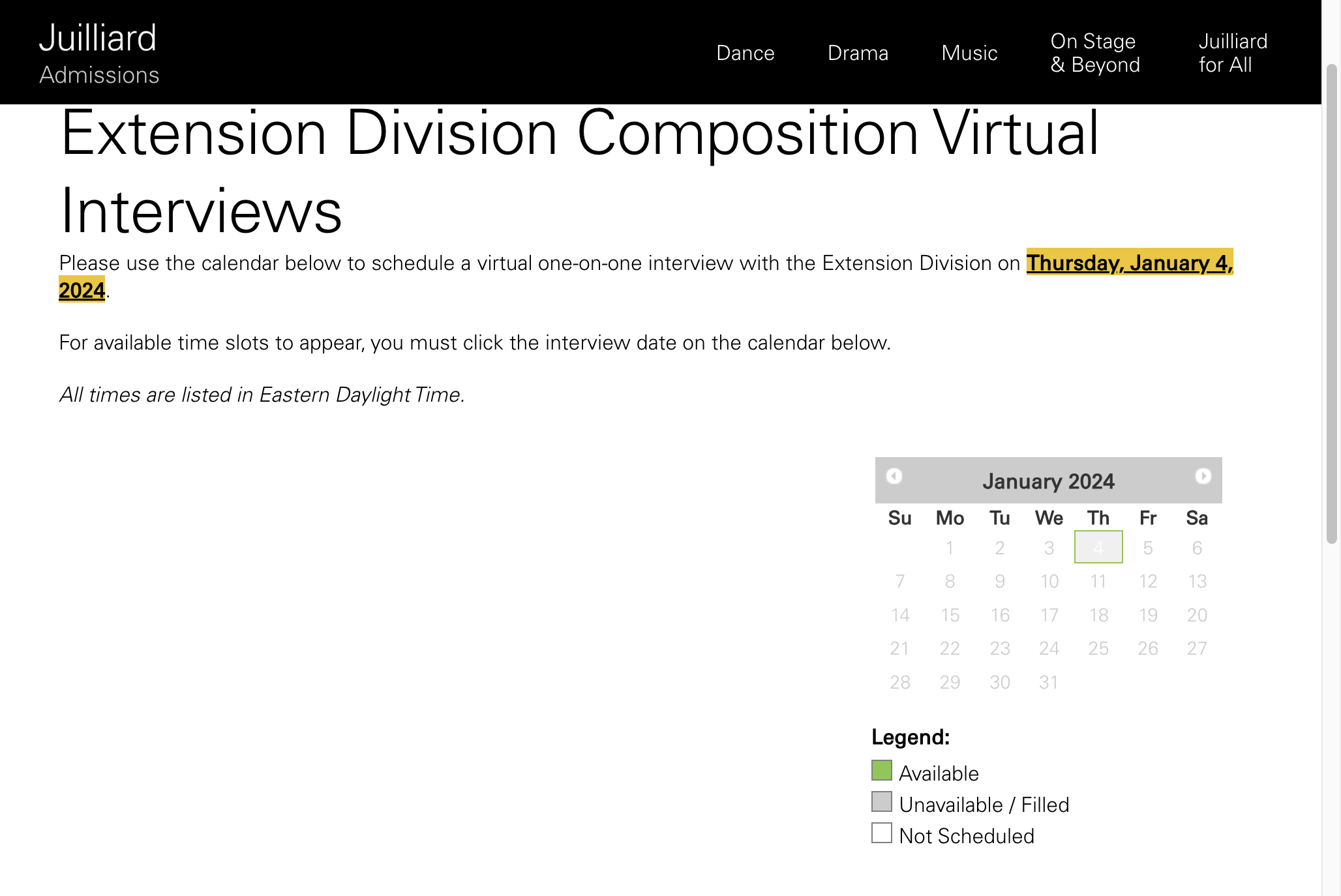Screen dimensions: 1341x896
Task: Open the Dance menu
Action: [x=746, y=53]
